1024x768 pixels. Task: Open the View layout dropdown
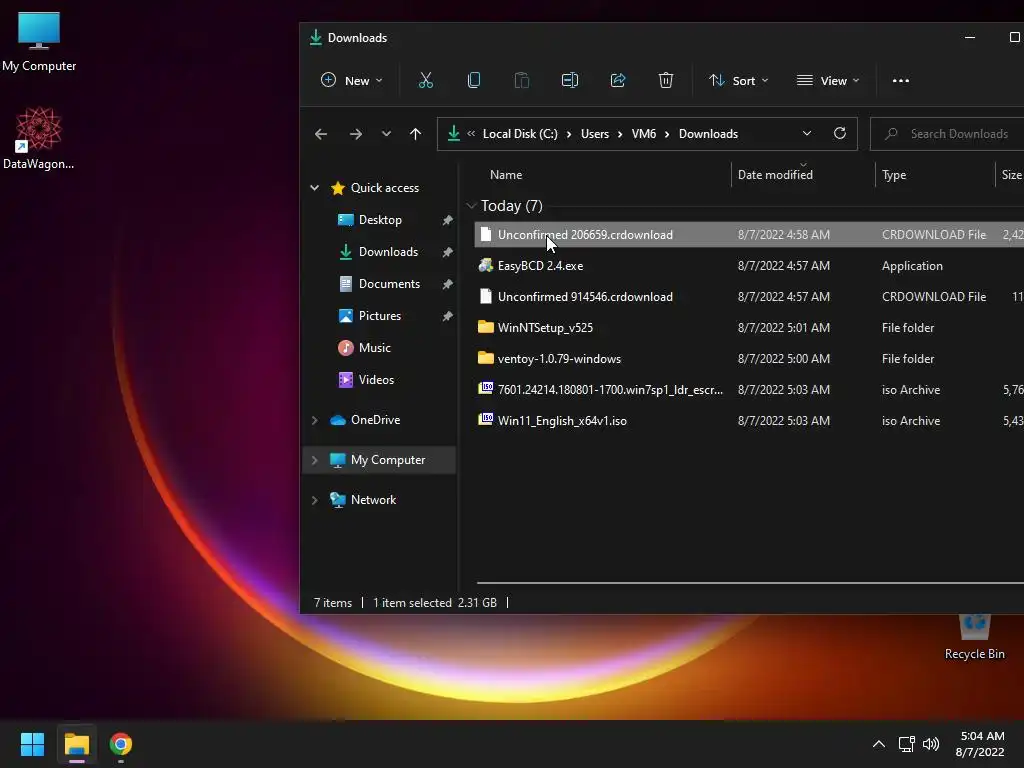(827, 80)
